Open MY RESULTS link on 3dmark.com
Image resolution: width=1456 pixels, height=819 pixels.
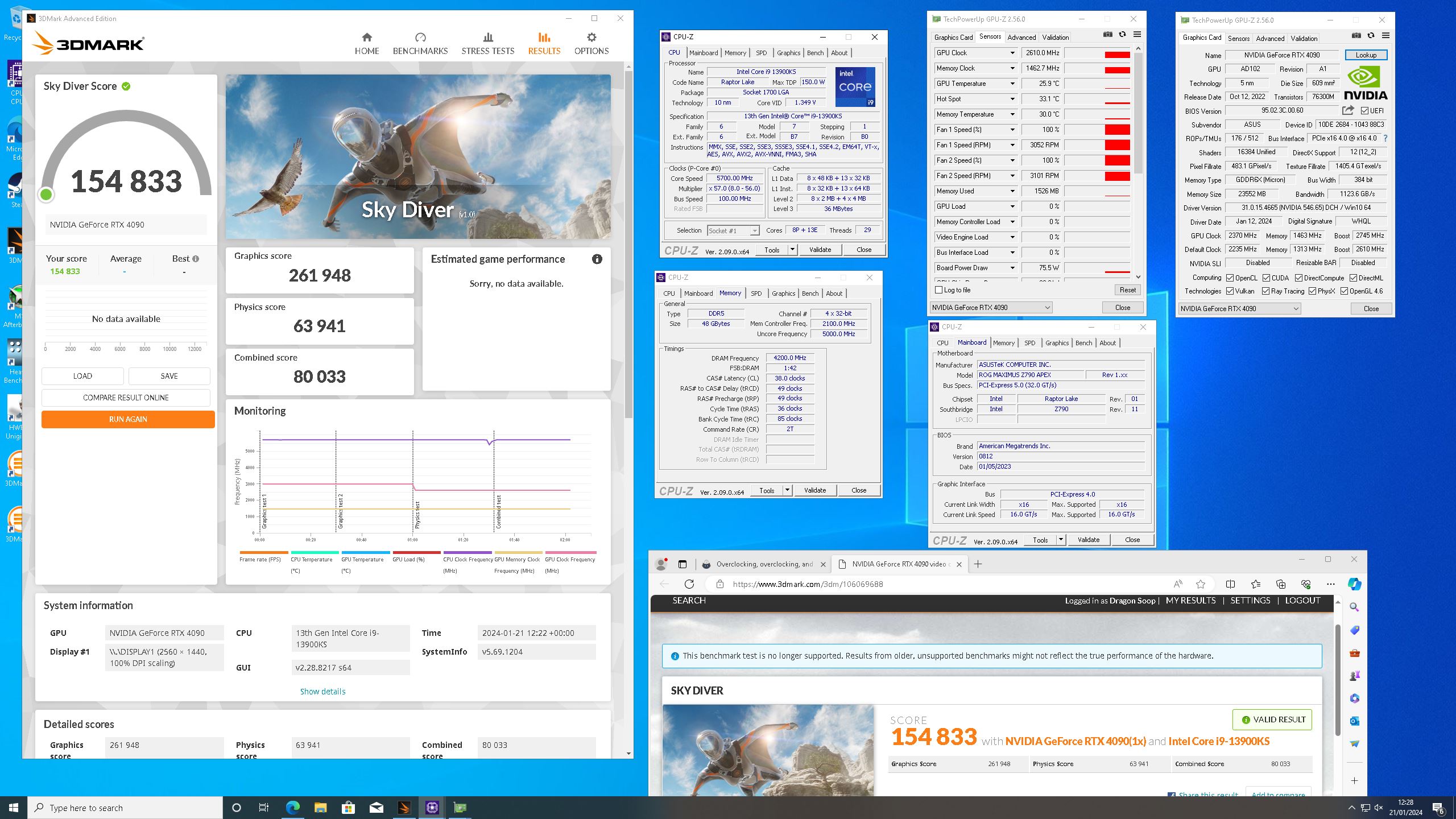coord(1190,601)
